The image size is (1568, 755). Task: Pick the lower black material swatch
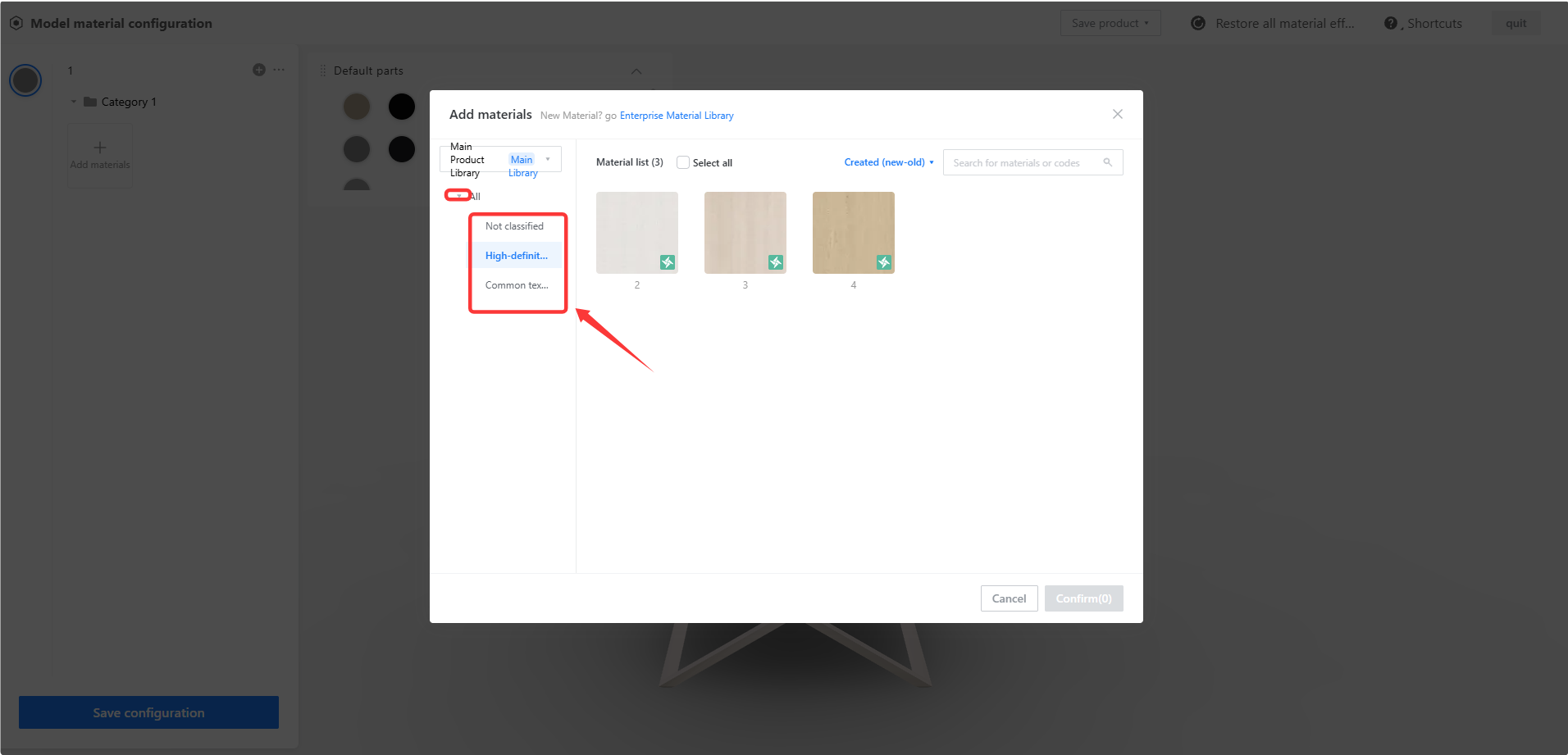tap(402, 149)
